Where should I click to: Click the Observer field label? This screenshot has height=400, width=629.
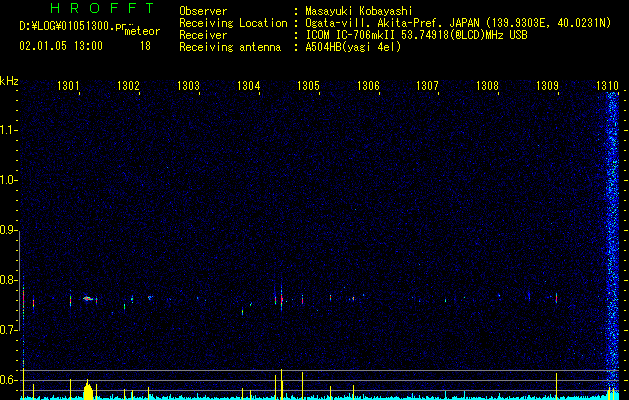tap(203, 11)
